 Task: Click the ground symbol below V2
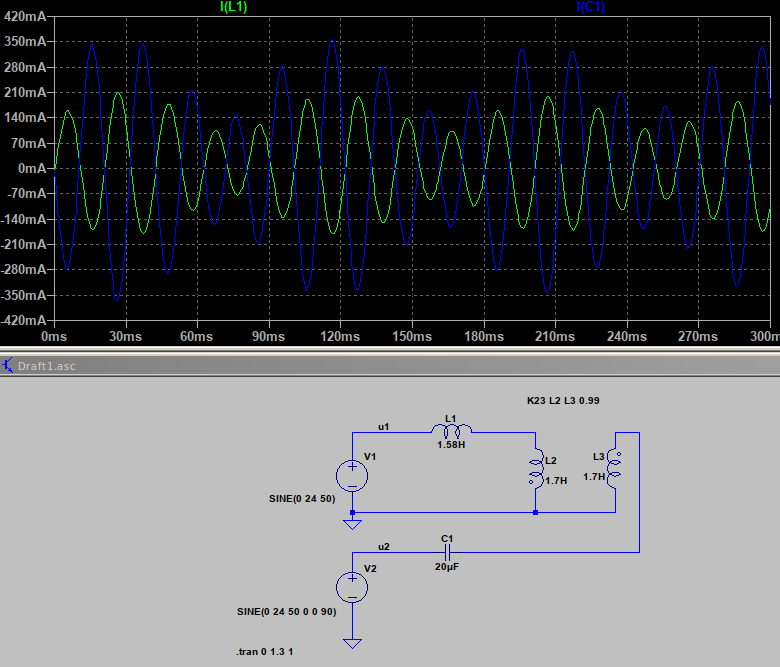(352, 644)
